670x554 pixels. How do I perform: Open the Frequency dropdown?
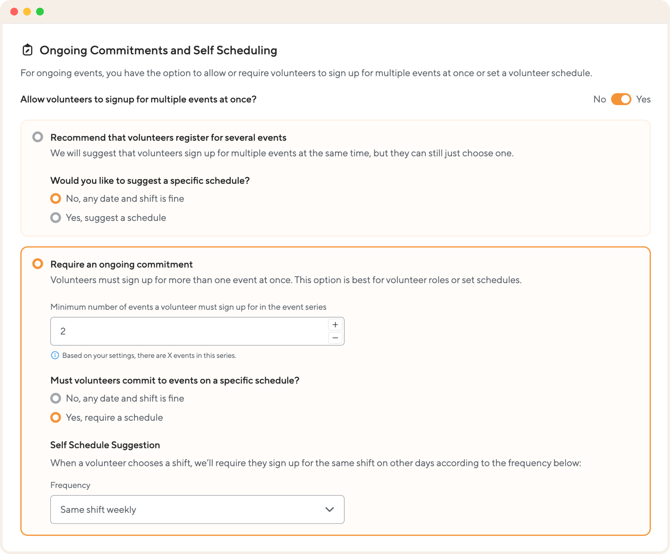tap(197, 509)
